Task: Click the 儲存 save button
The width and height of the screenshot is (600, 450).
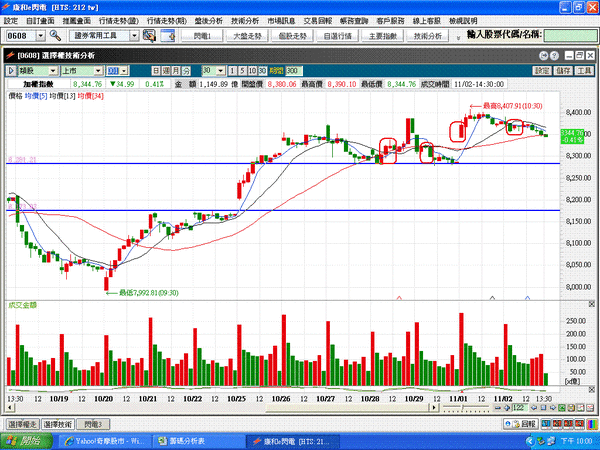Action: click(564, 71)
